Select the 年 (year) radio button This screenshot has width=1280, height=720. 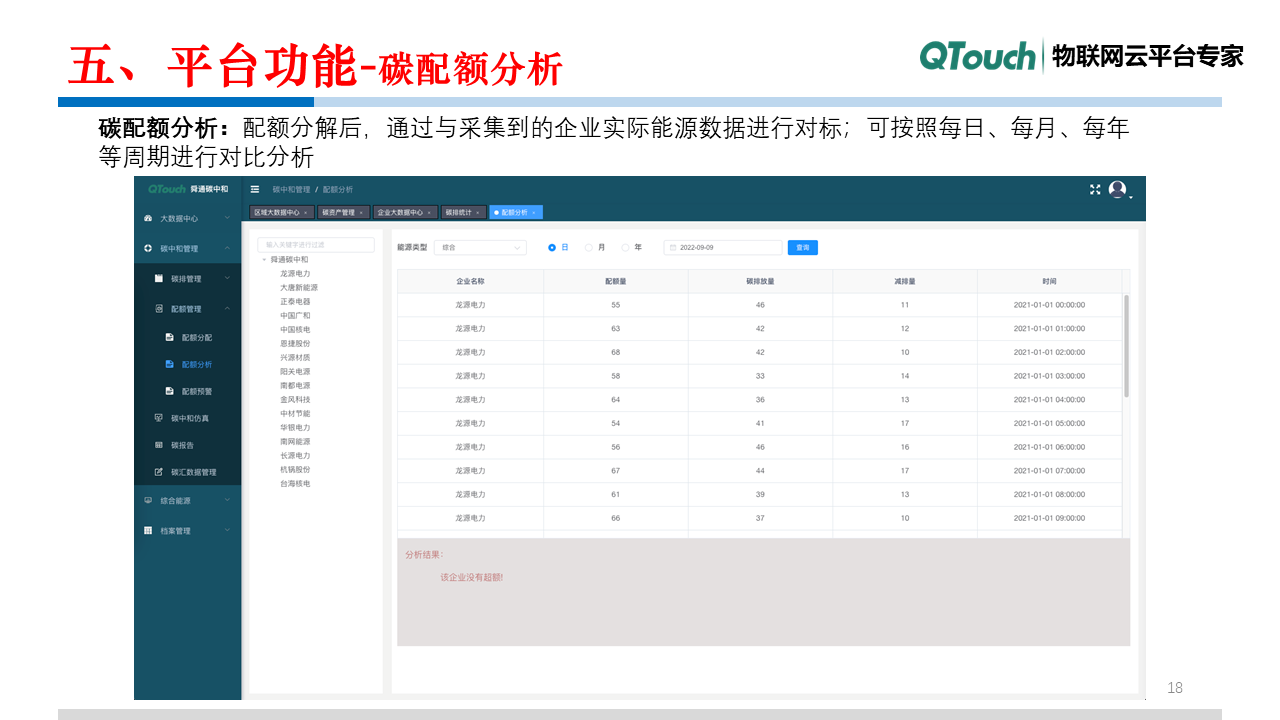[626, 248]
